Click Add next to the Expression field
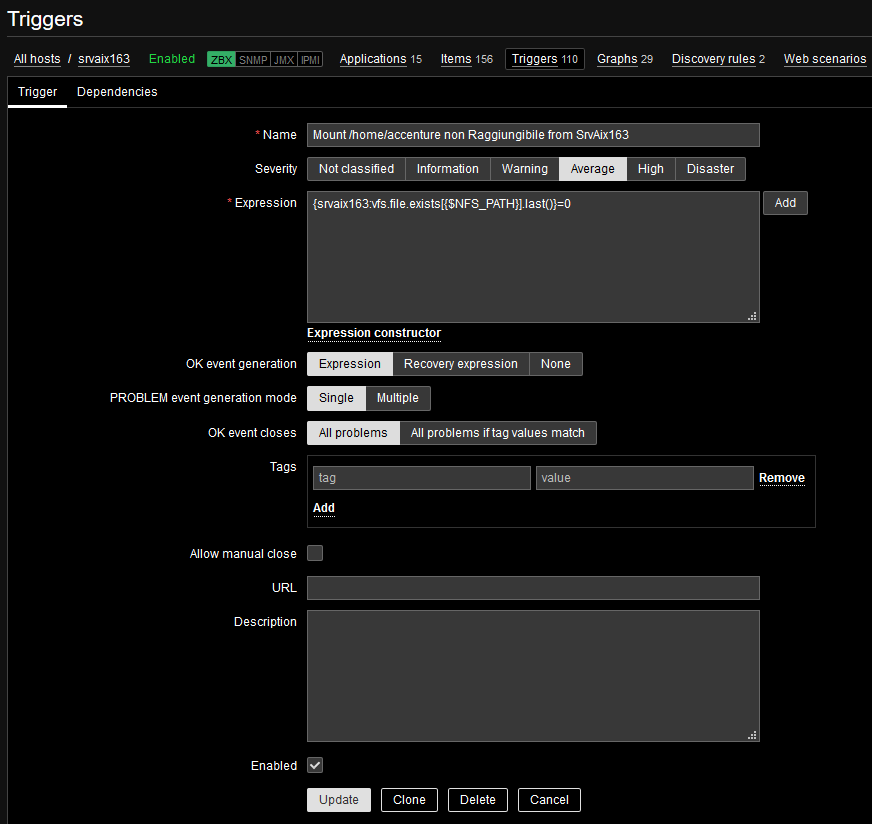The width and height of the screenshot is (872, 824). 785,203
